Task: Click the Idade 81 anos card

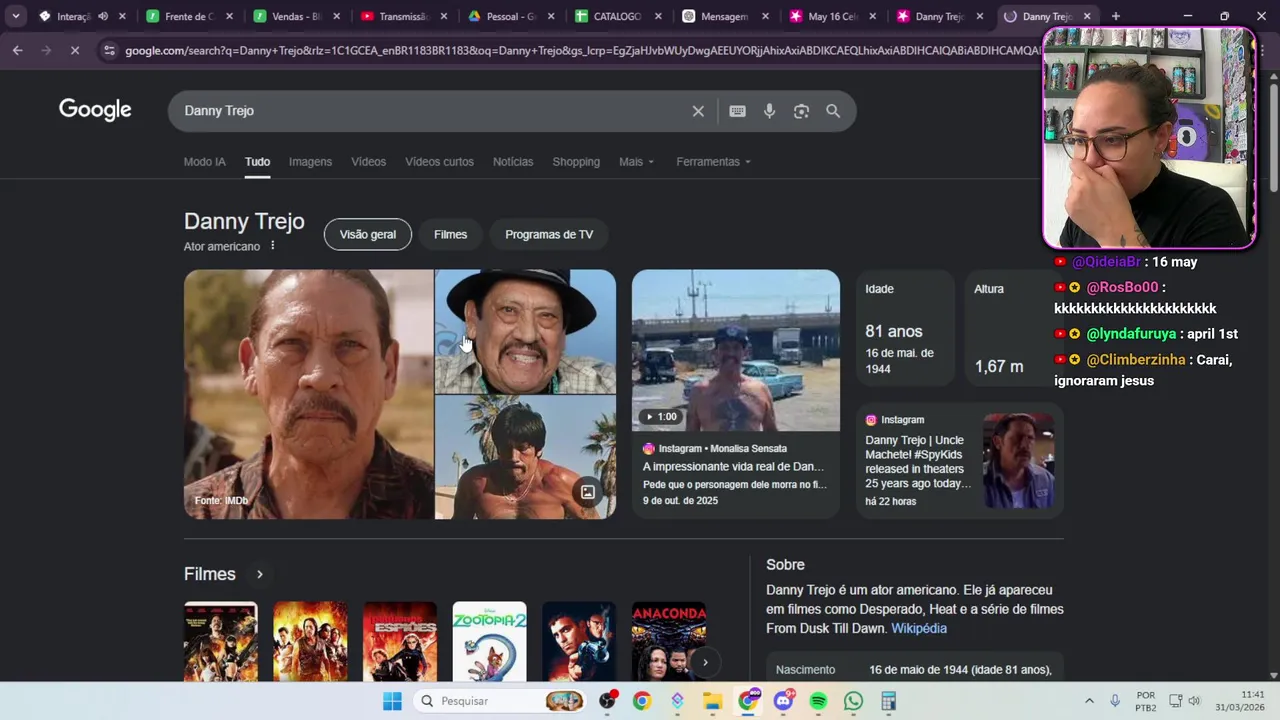Action: pos(905,328)
